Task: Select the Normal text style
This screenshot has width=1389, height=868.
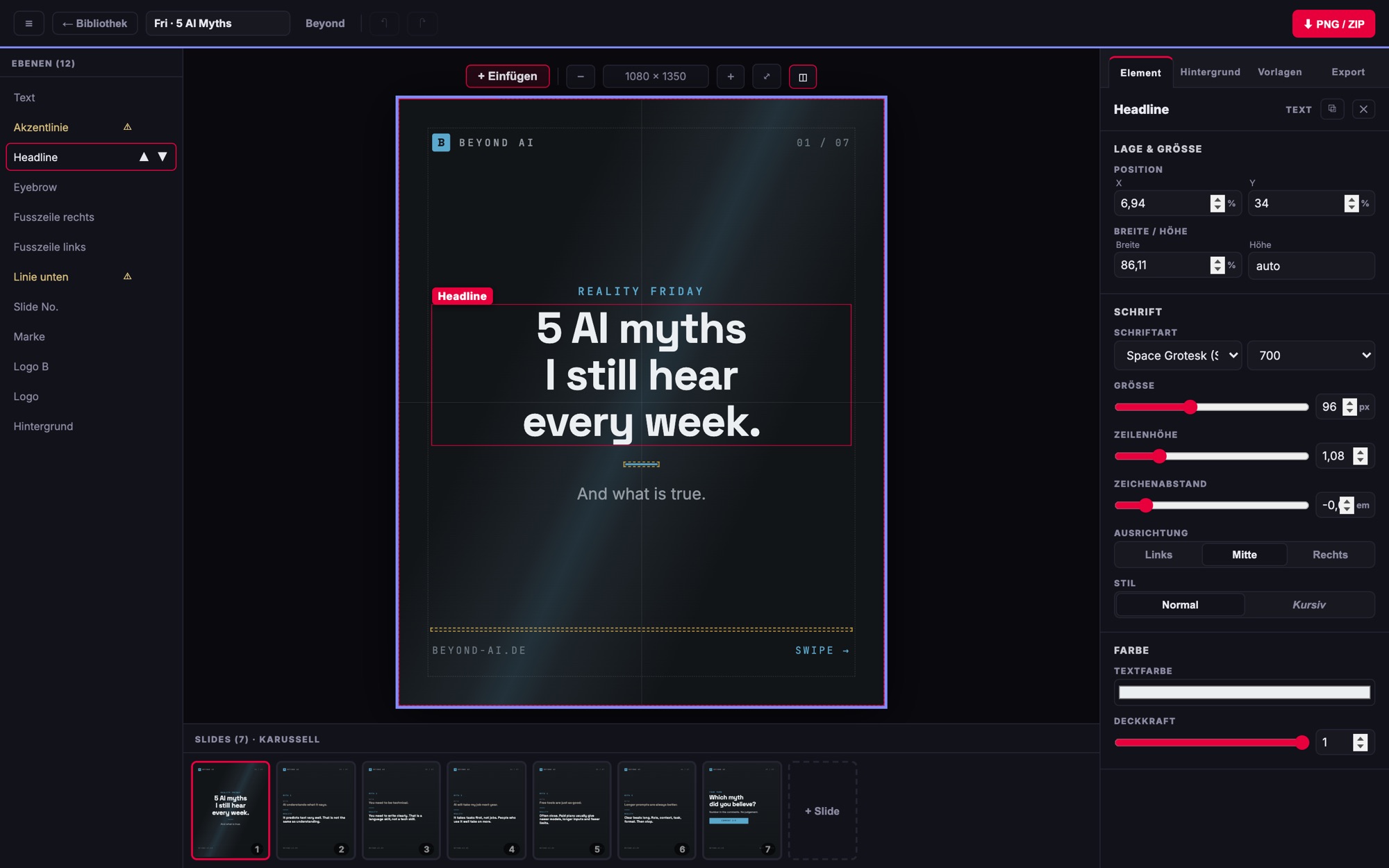Action: coord(1180,605)
